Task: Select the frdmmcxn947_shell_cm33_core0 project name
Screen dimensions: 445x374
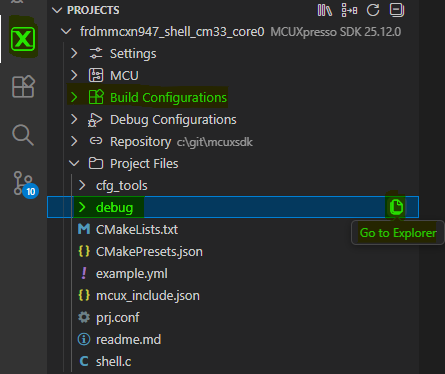Action: [172, 32]
